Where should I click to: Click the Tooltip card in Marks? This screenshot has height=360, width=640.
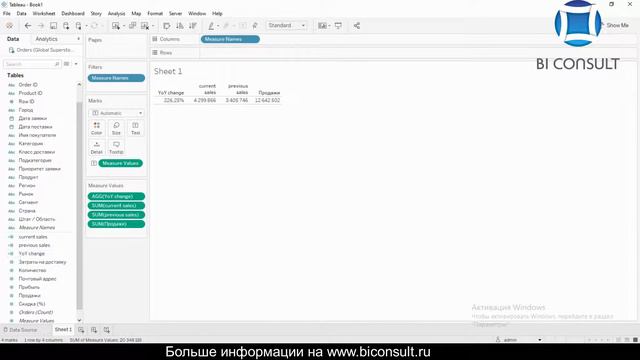(x=116, y=147)
